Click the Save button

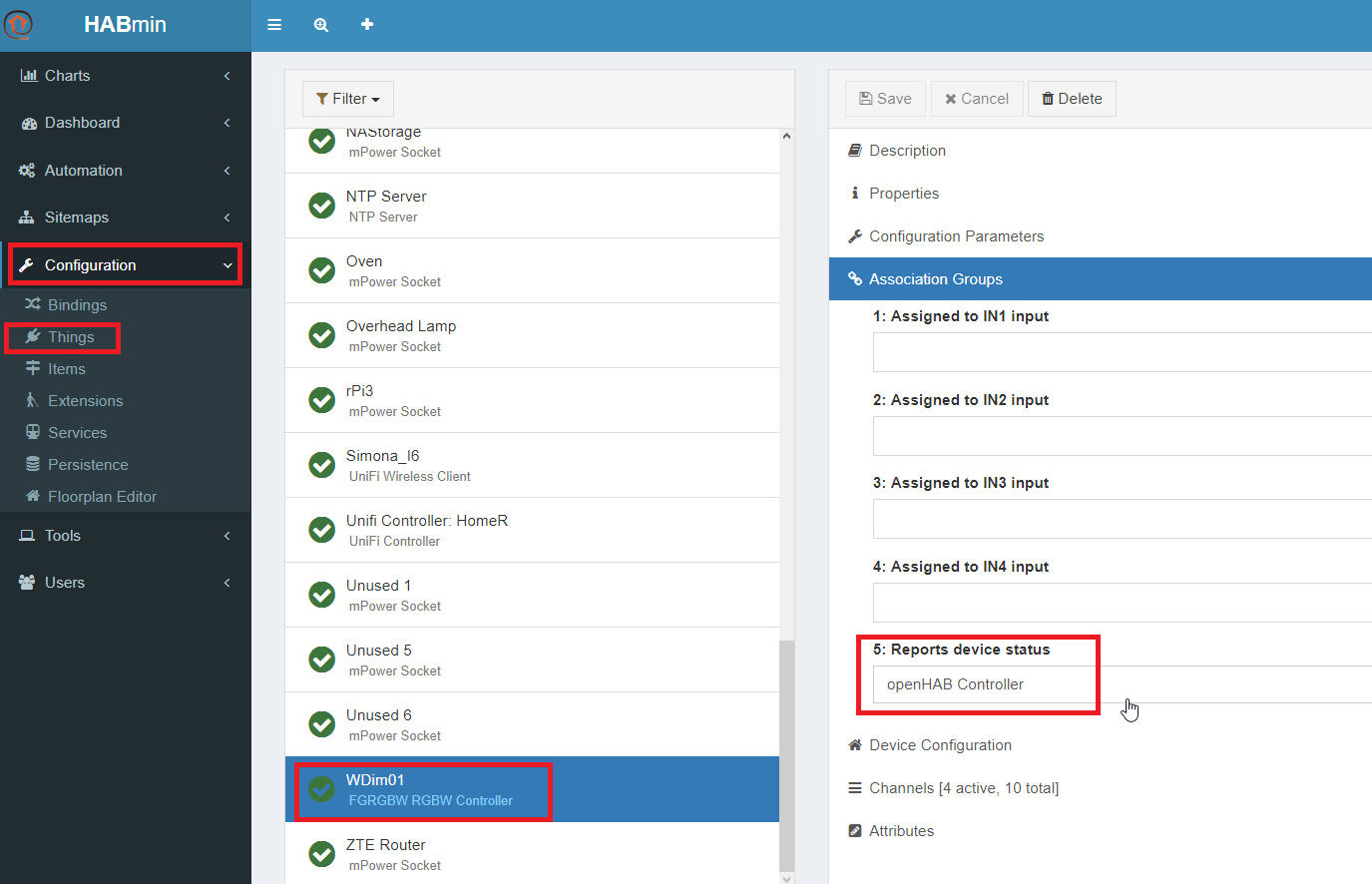884,98
